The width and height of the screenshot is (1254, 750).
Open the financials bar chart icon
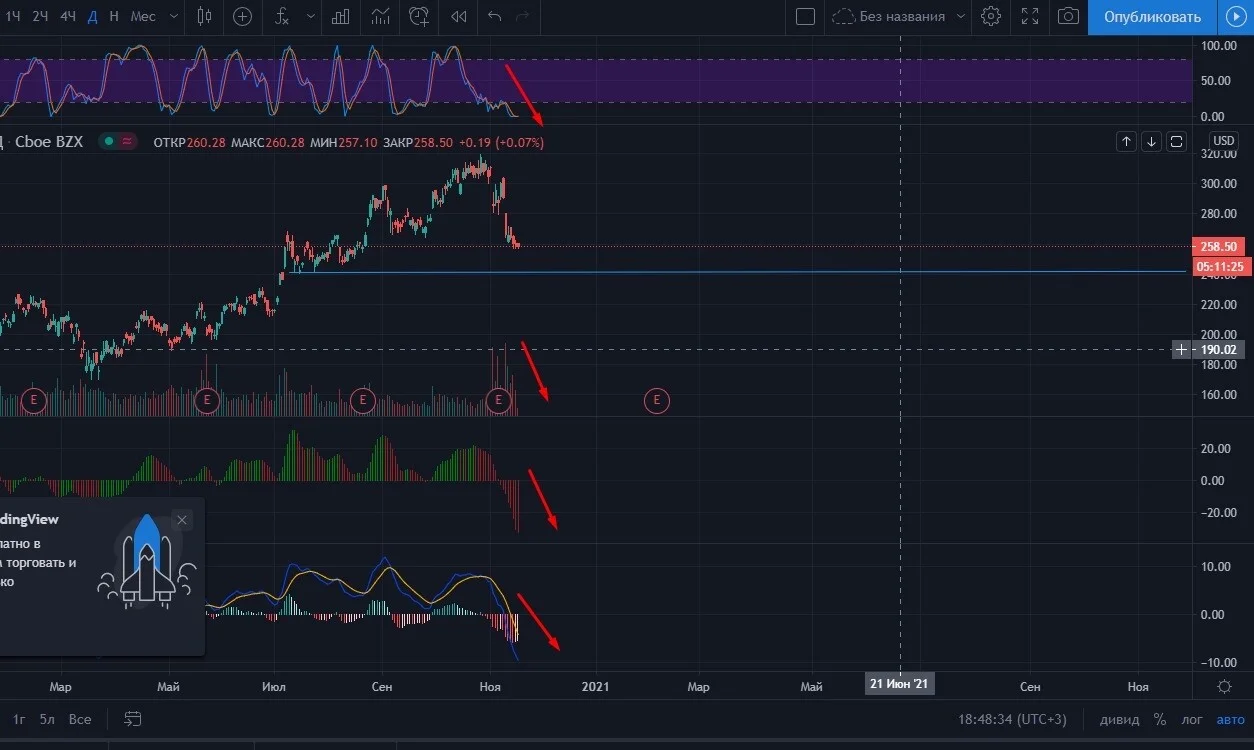pos(341,16)
